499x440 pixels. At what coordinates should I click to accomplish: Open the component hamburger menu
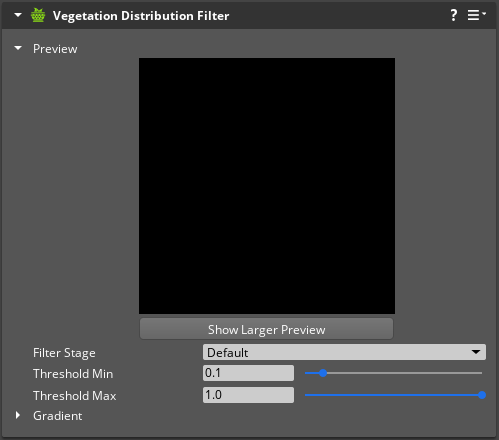coord(476,15)
